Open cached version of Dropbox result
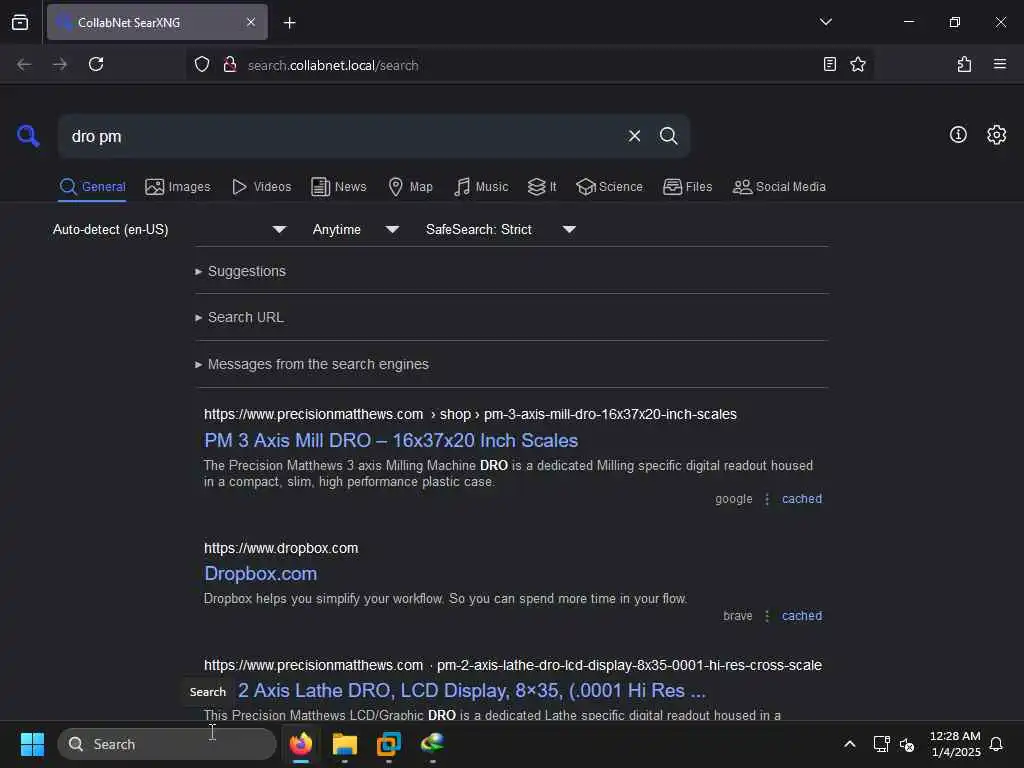The height and width of the screenshot is (768, 1024). pos(802,616)
